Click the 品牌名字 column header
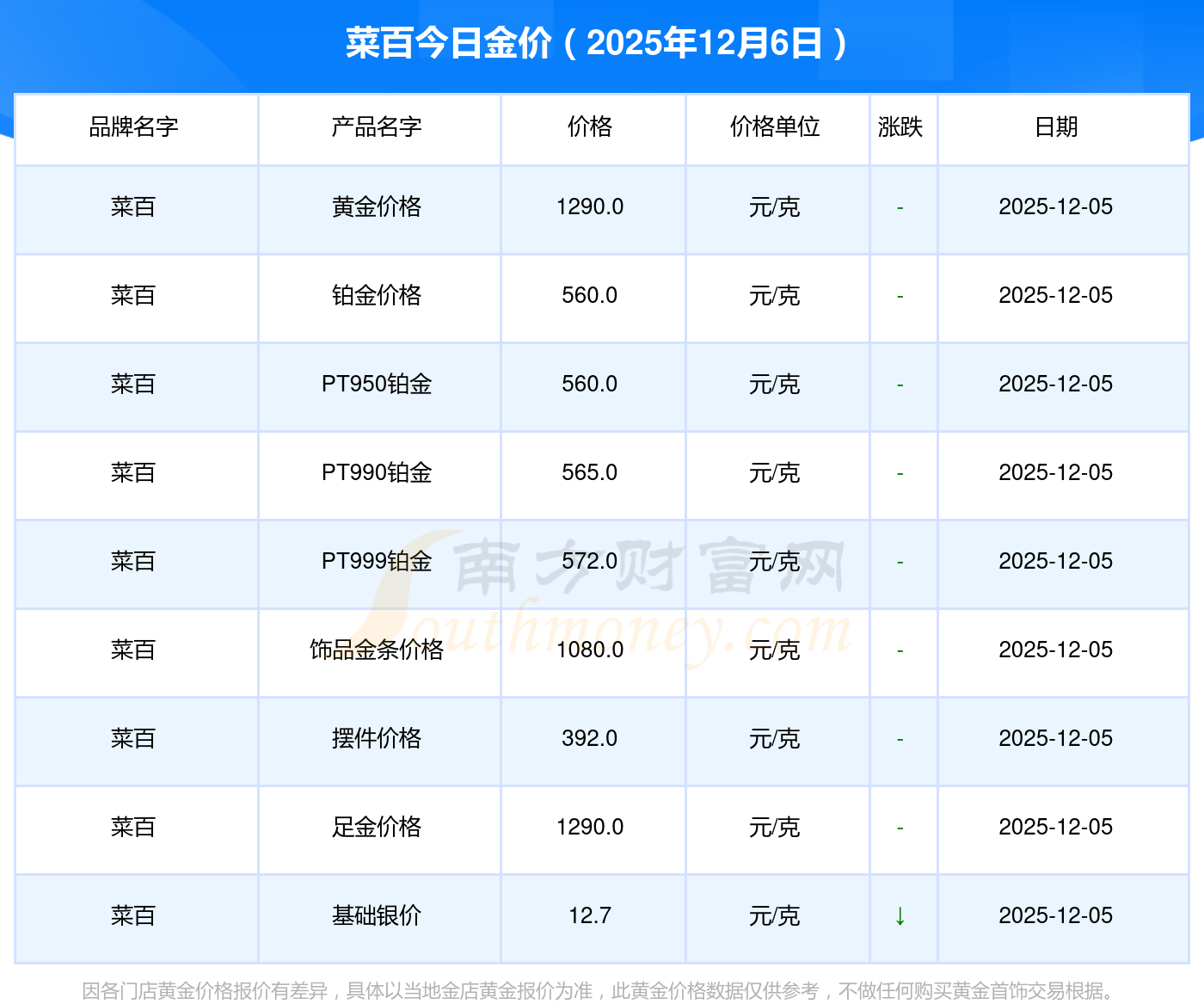Image resolution: width=1204 pixels, height=1004 pixels. (134, 127)
